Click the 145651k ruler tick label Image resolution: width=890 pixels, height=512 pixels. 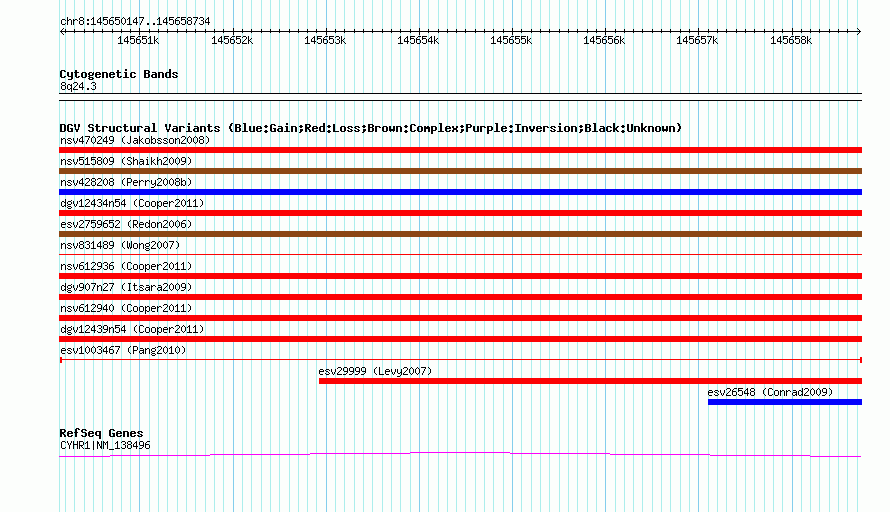point(138,41)
